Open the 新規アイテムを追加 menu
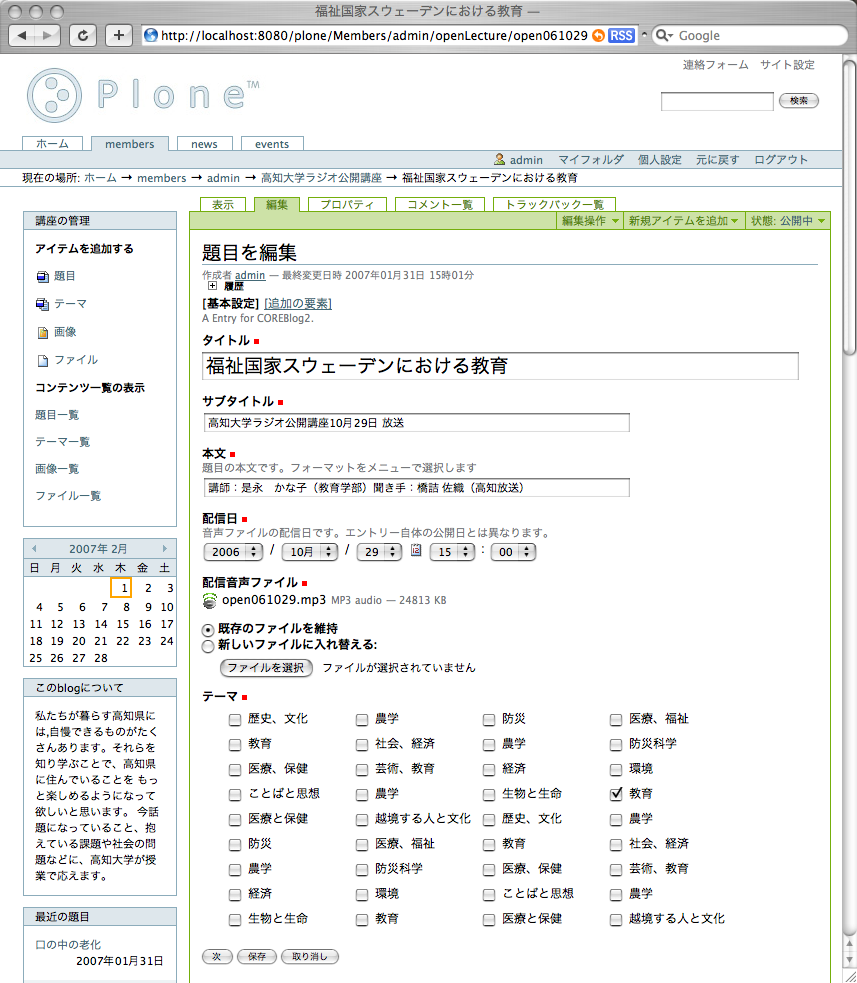Image resolution: width=857 pixels, height=983 pixels. click(683, 221)
